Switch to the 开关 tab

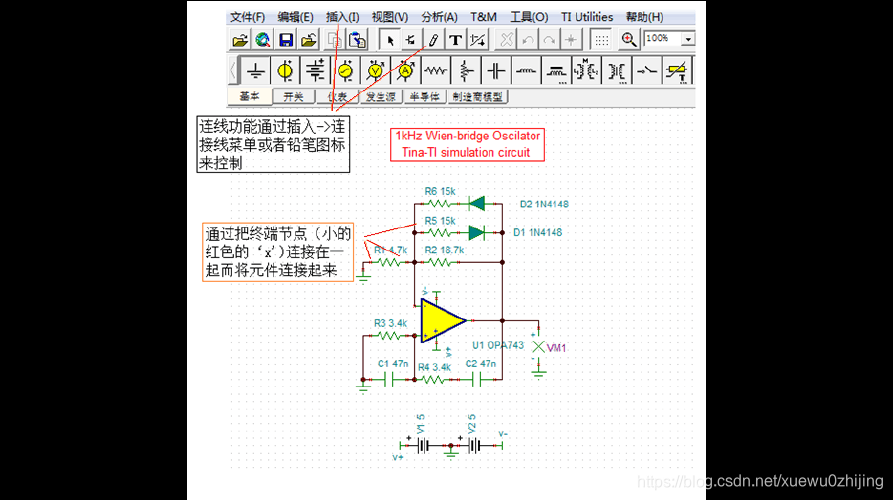coord(293,97)
